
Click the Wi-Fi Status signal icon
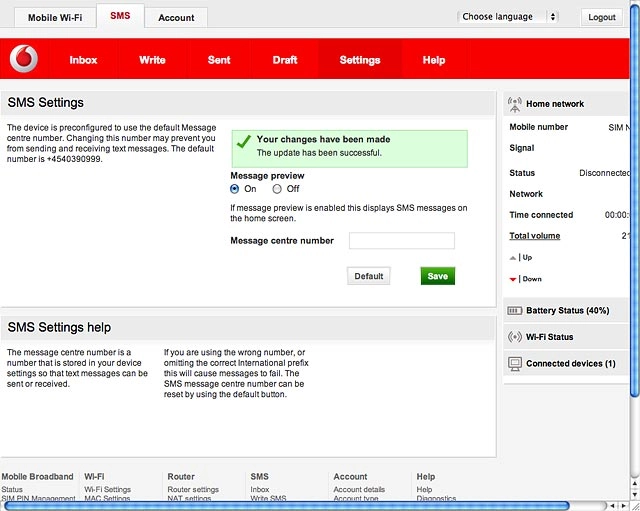(x=514, y=337)
